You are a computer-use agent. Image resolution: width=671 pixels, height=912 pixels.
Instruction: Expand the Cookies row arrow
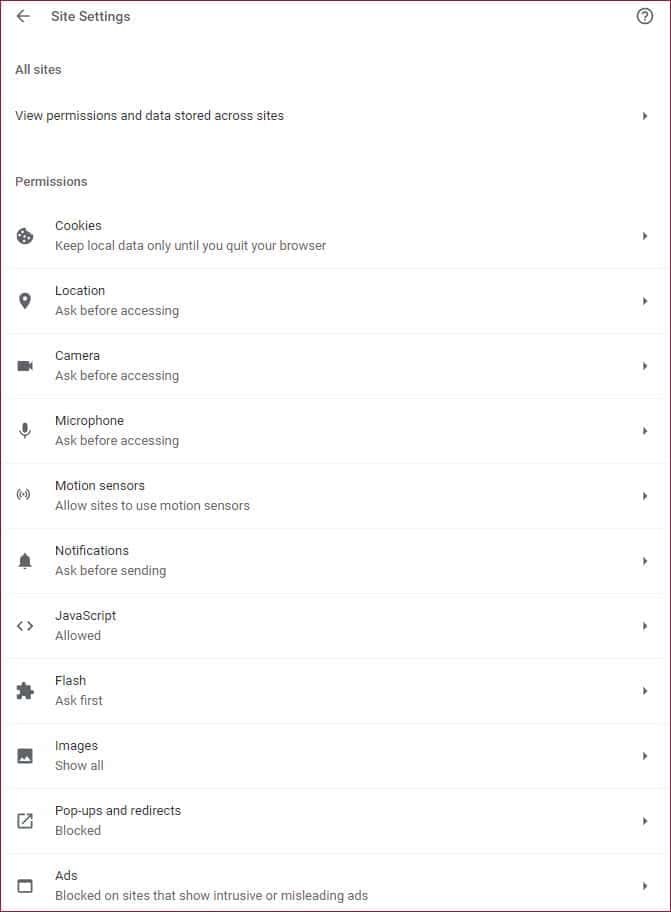(x=645, y=236)
